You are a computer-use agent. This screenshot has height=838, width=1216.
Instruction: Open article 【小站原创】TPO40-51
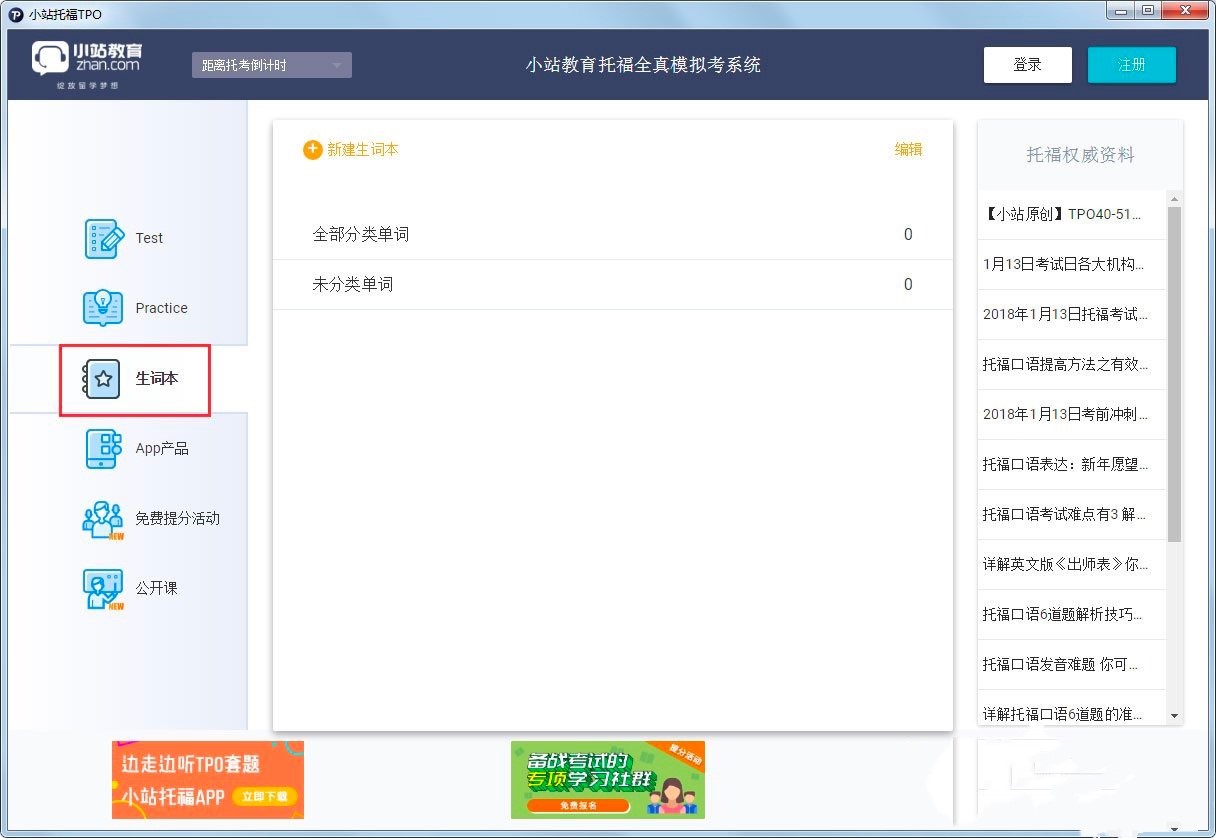(x=1072, y=215)
